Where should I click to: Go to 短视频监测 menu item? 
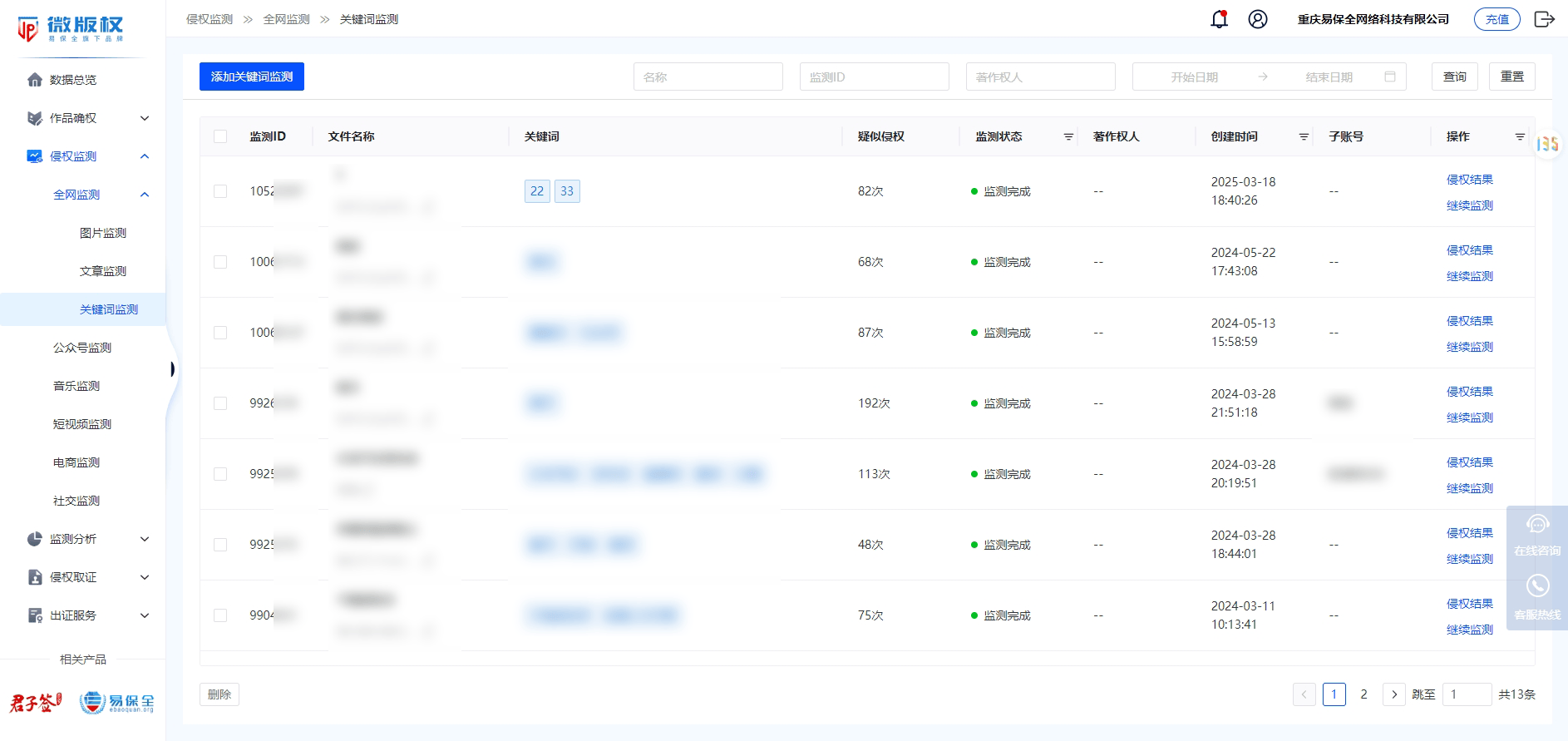(x=82, y=424)
